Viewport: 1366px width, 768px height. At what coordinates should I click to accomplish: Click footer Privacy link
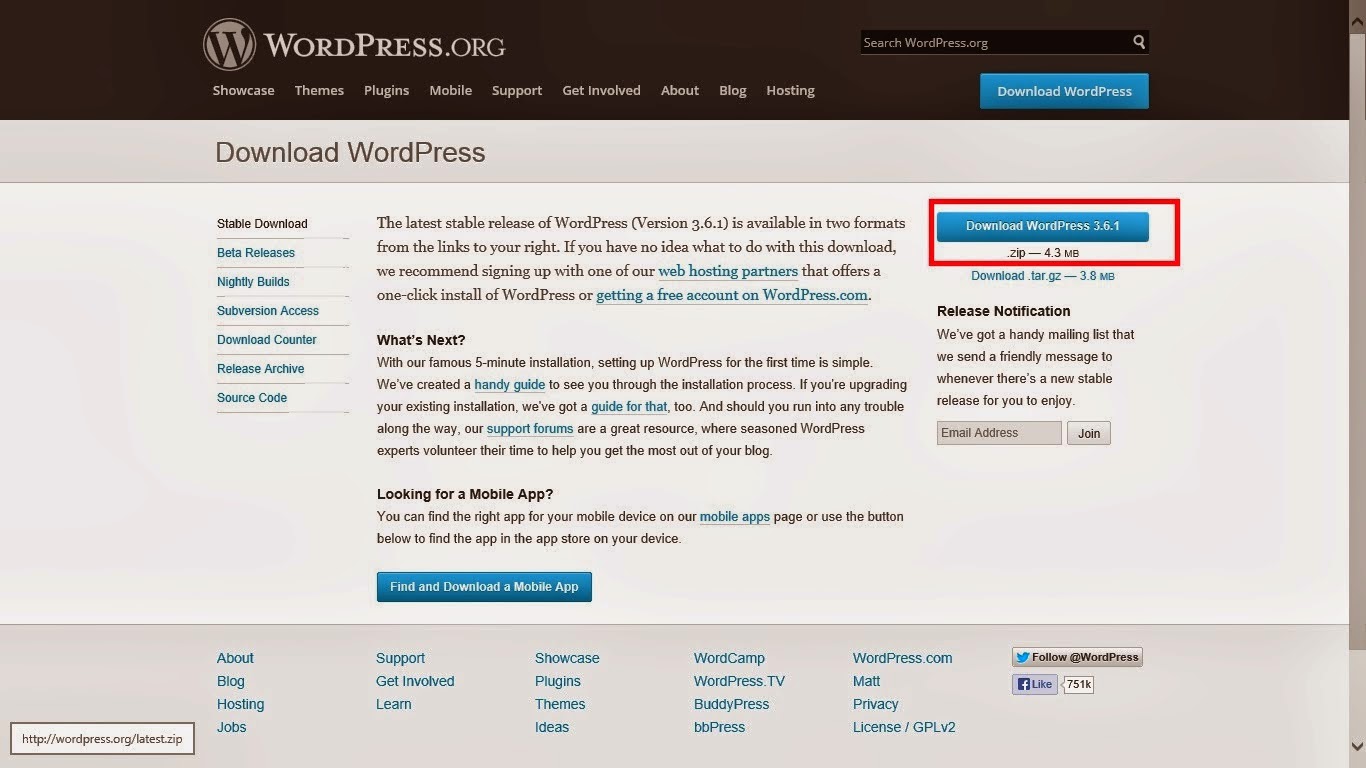(x=876, y=704)
